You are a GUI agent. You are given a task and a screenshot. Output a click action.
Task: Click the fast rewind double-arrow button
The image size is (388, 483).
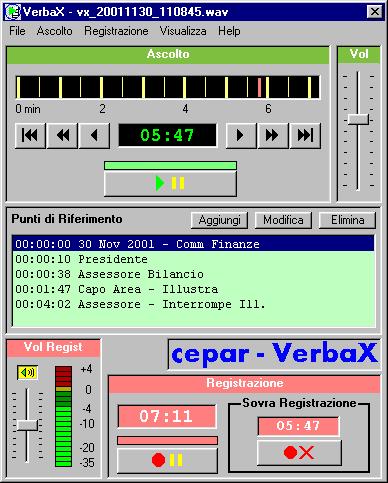pyautogui.click(x=62, y=135)
